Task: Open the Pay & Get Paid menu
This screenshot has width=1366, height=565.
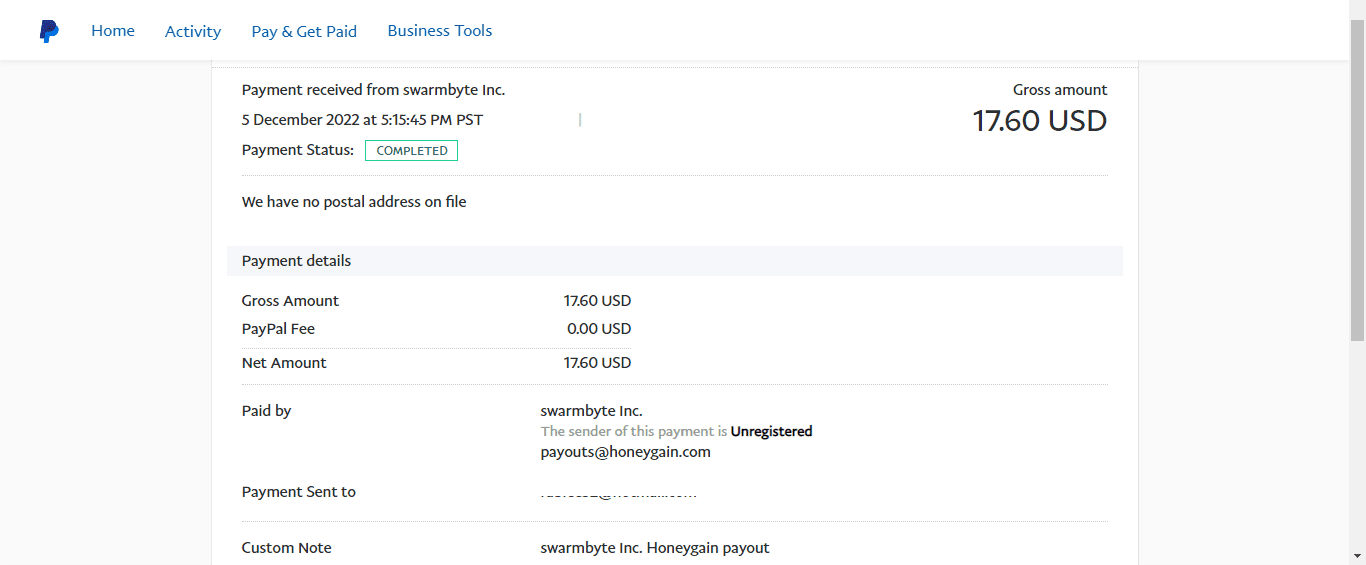Action: (304, 31)
